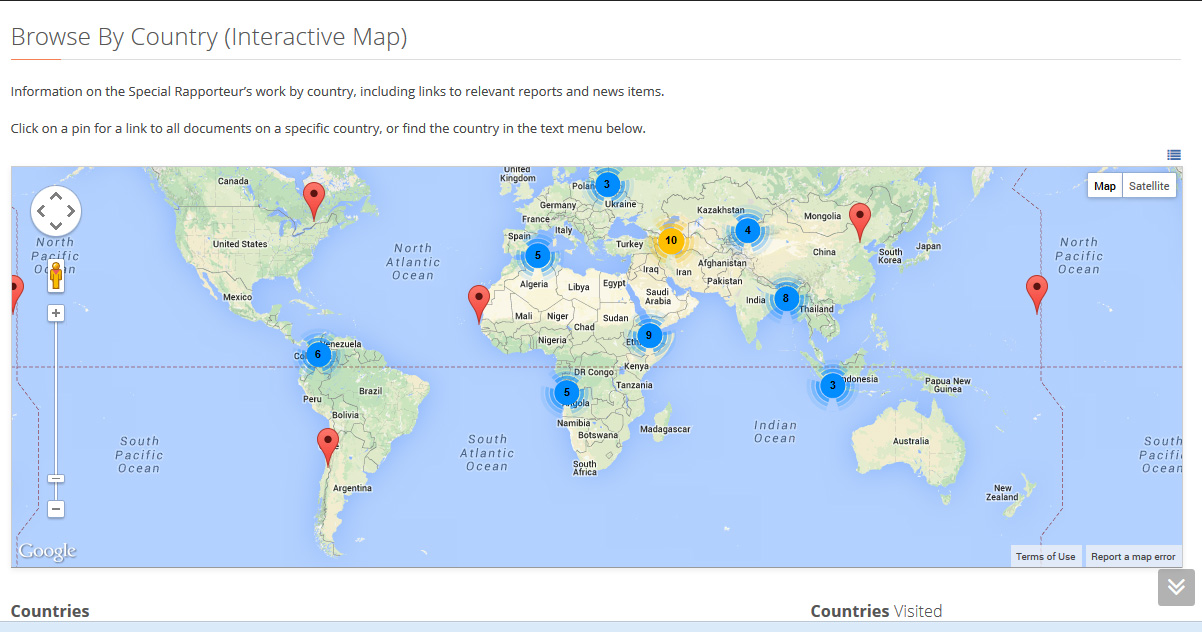Zoom in with the plus button
1202x632 pixels.
(x=56, y=313)
